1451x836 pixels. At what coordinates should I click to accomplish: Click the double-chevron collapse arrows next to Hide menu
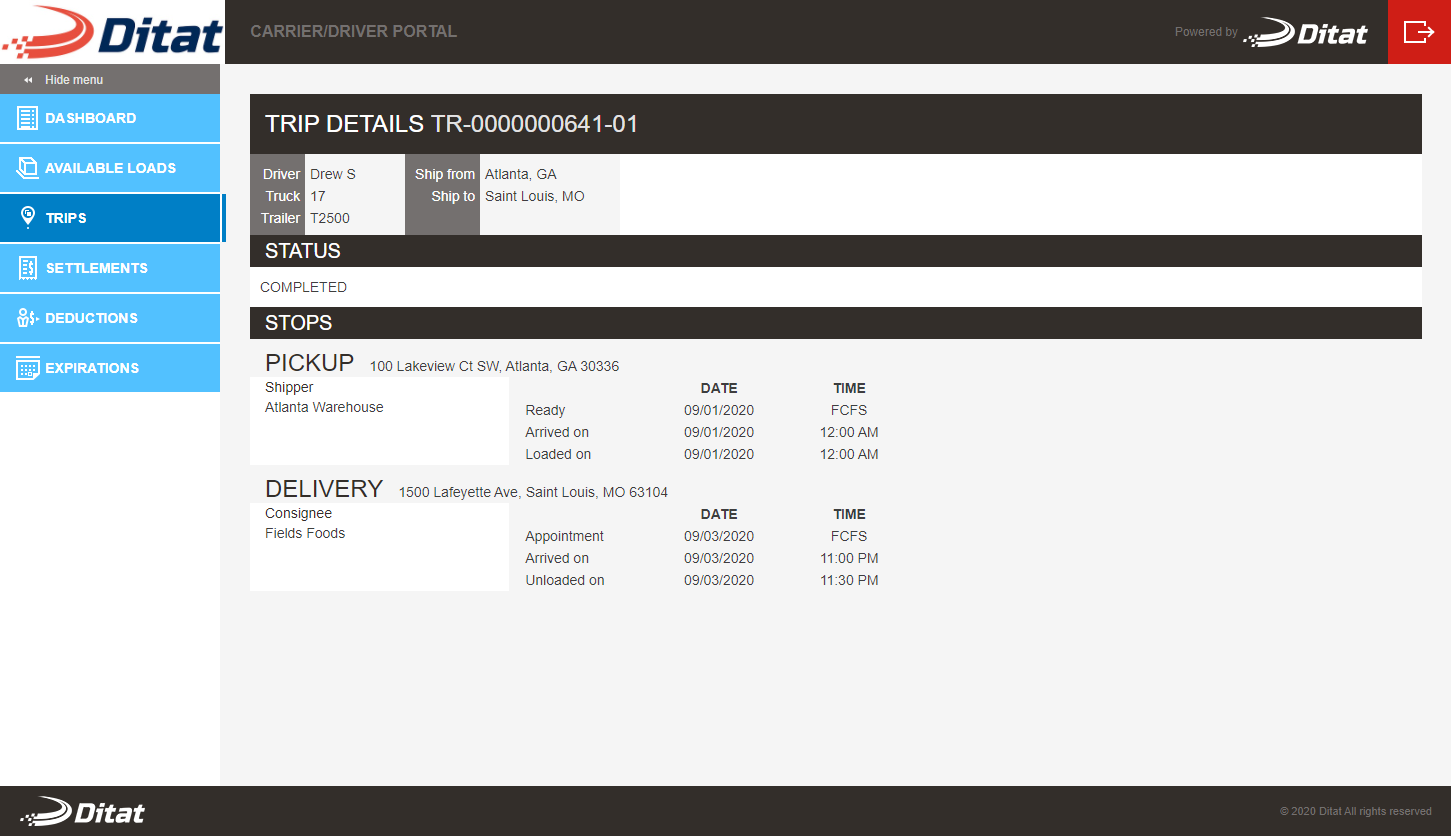click(30, 79)
